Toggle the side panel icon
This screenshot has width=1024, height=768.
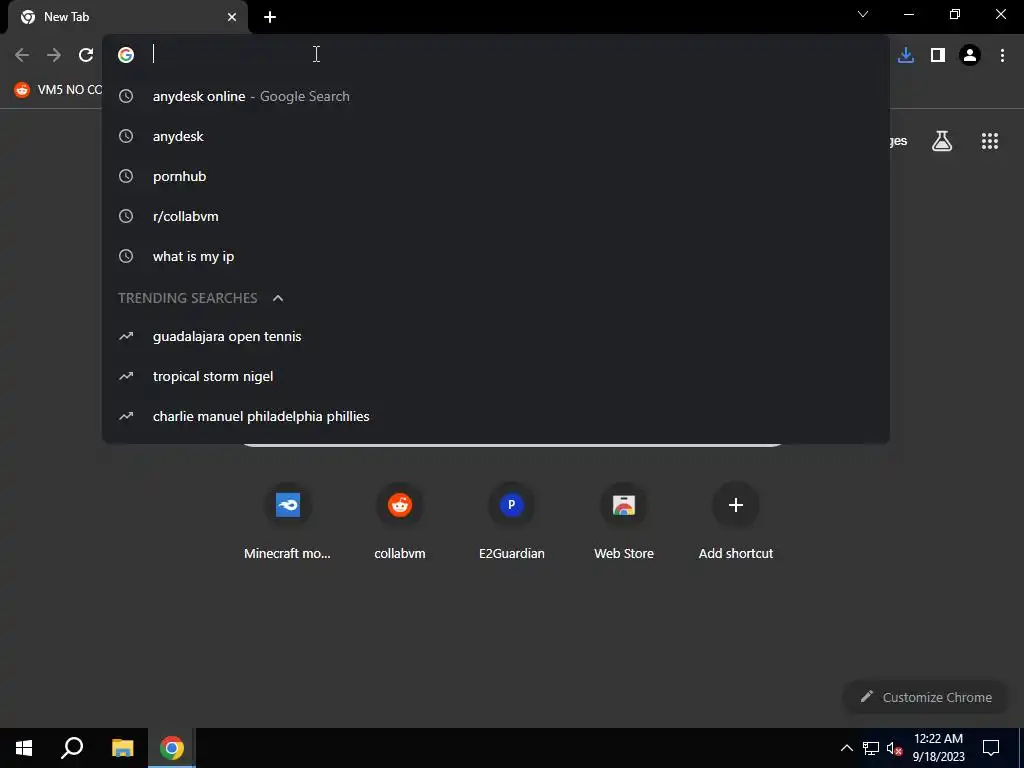tap(938, 55)
